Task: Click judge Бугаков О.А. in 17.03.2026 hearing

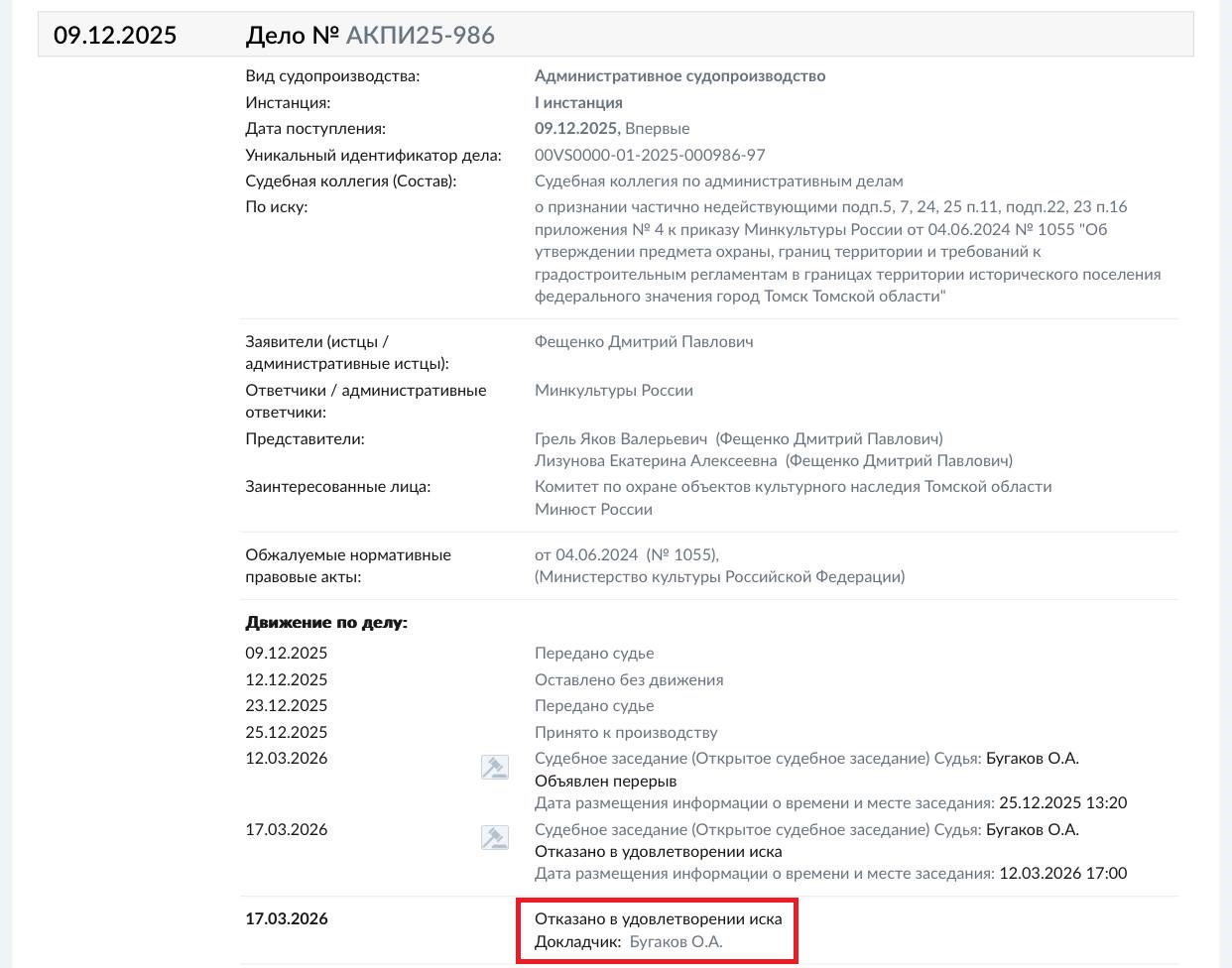Action: (1032, 830)
